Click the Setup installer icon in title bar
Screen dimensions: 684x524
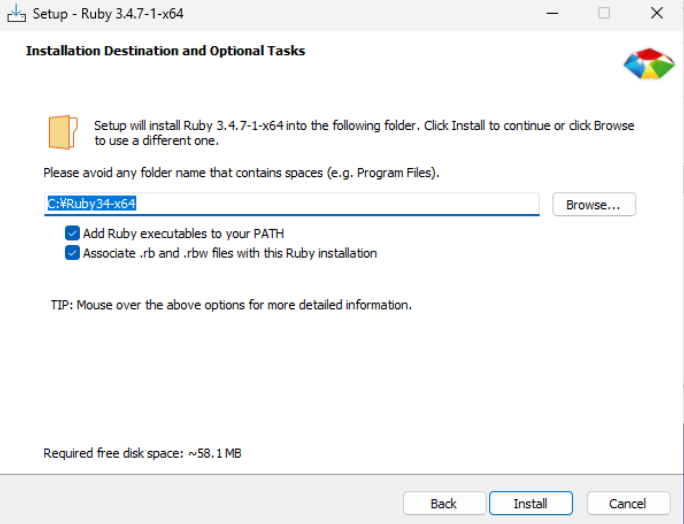16,14
